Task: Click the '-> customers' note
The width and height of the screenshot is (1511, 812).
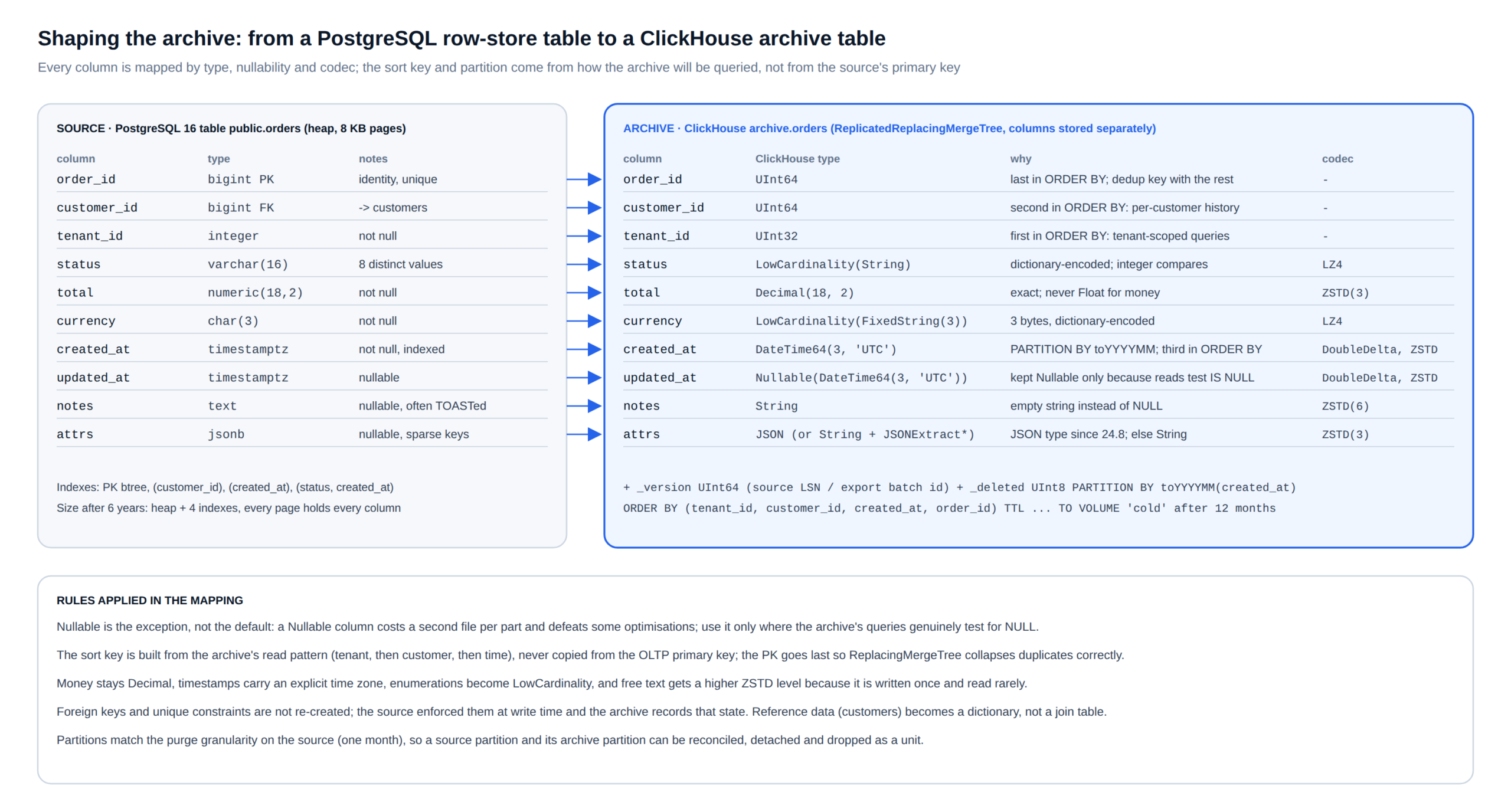Action: point(393,208)
